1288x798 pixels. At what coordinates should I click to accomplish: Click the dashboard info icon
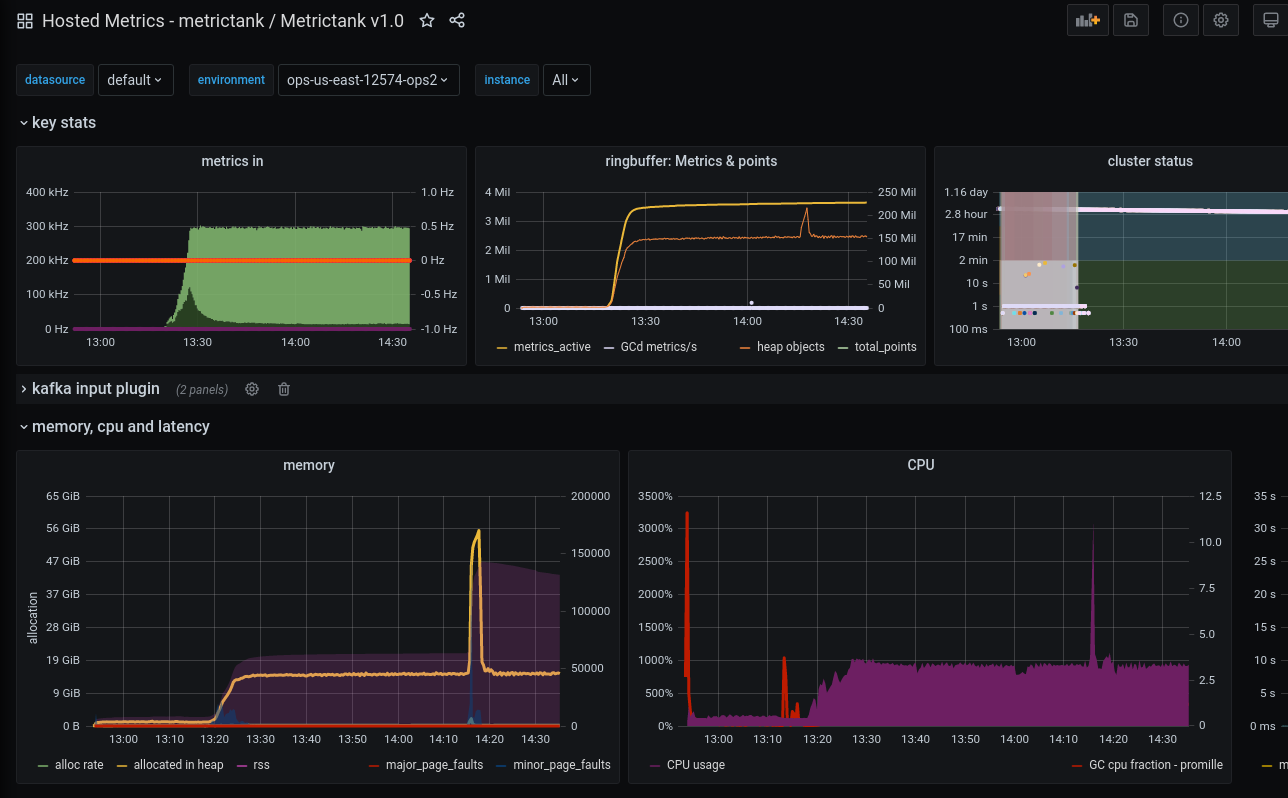(1180, 19)
